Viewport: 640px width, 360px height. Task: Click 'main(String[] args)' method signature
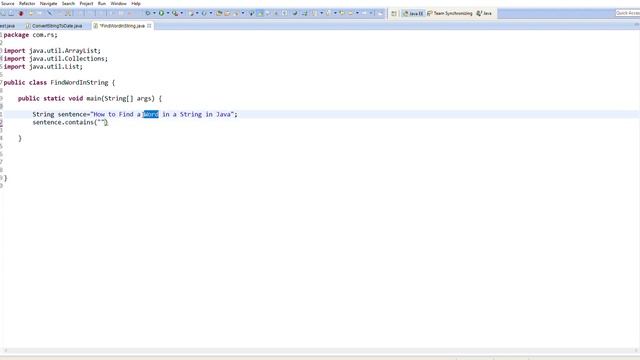tap(120, 99)
